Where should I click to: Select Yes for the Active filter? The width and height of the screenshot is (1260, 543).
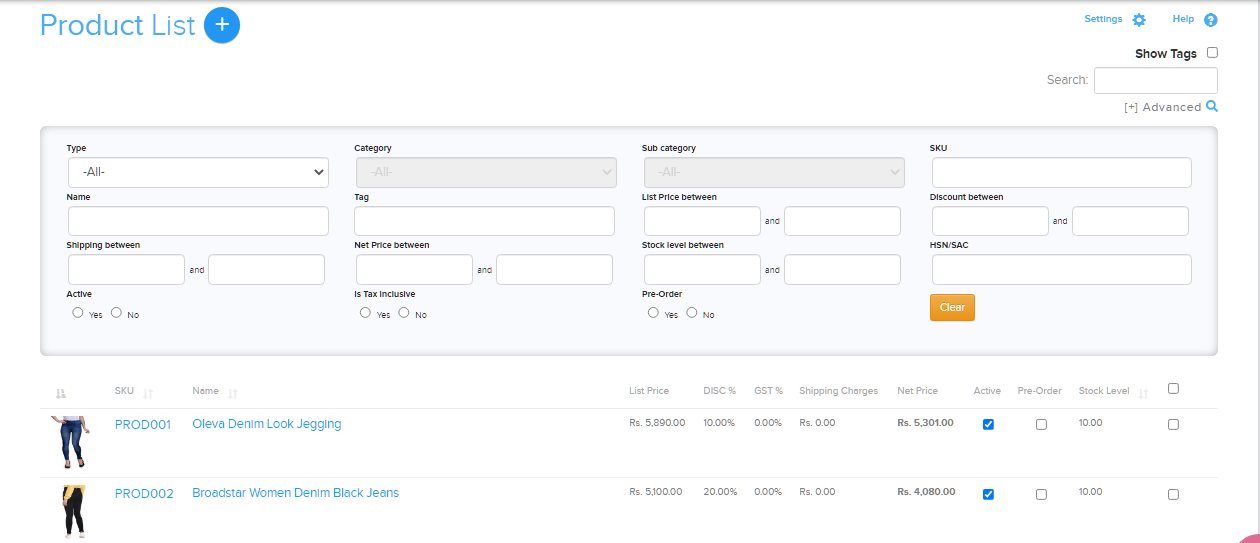click(78, 312)
